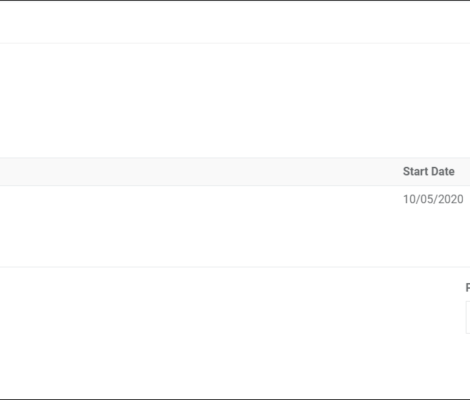
Task: Focus the partially visible input box at right edge
Action: pyautogui.click(x=468, y=317)
